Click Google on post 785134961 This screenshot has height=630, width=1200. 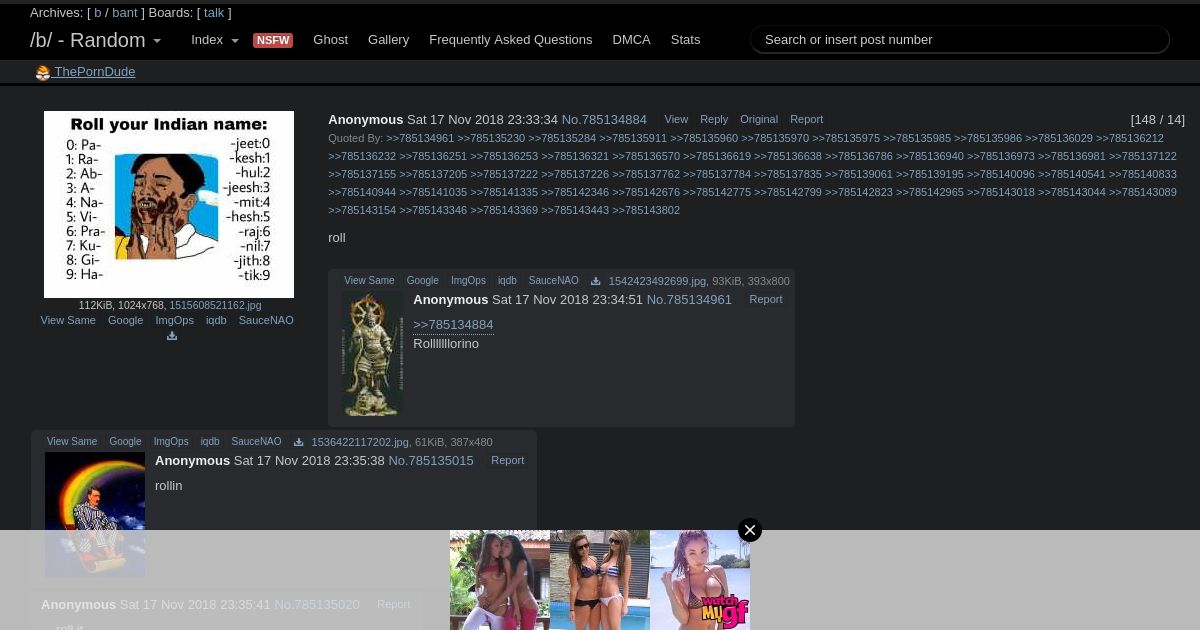pos(422,281)
